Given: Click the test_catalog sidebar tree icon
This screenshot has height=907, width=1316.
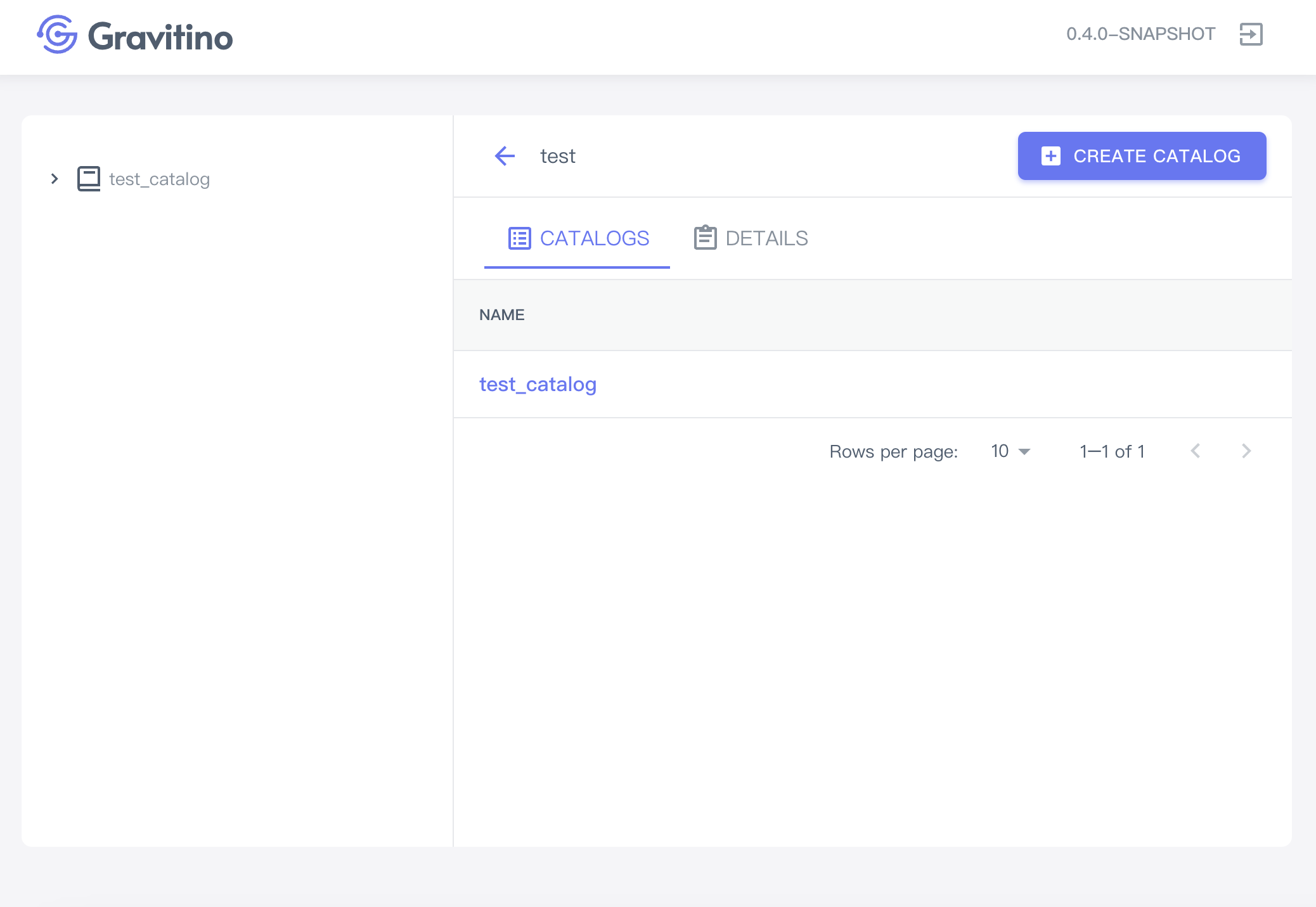Looking at the screenshot, I should click(x=88, y=178).
